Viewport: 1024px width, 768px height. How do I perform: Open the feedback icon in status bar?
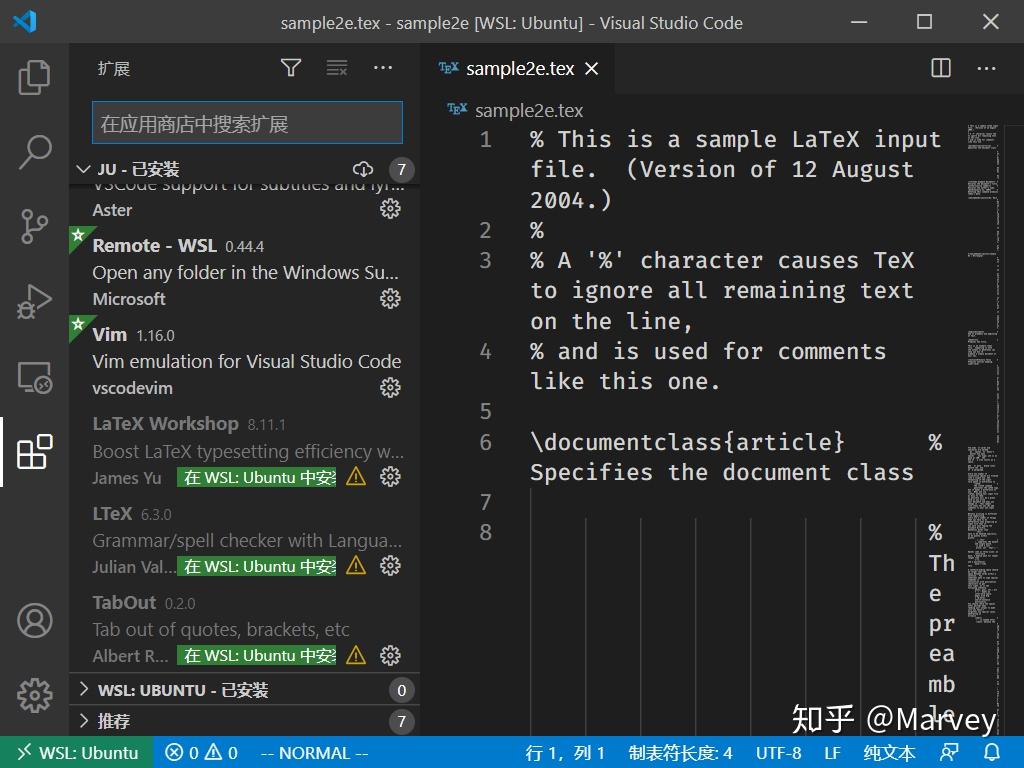[x=949, y=752]
